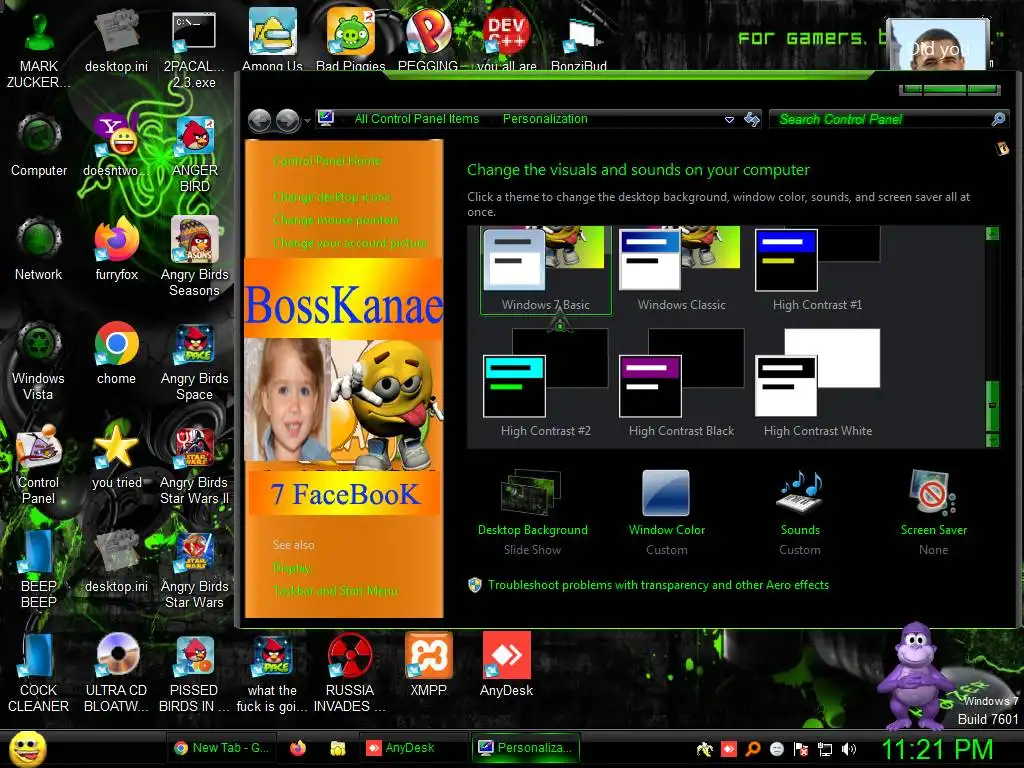Open Troubleshoot transparency and Aero effects link
Viewport: 1024px width, 768px height.
(658, 585)
